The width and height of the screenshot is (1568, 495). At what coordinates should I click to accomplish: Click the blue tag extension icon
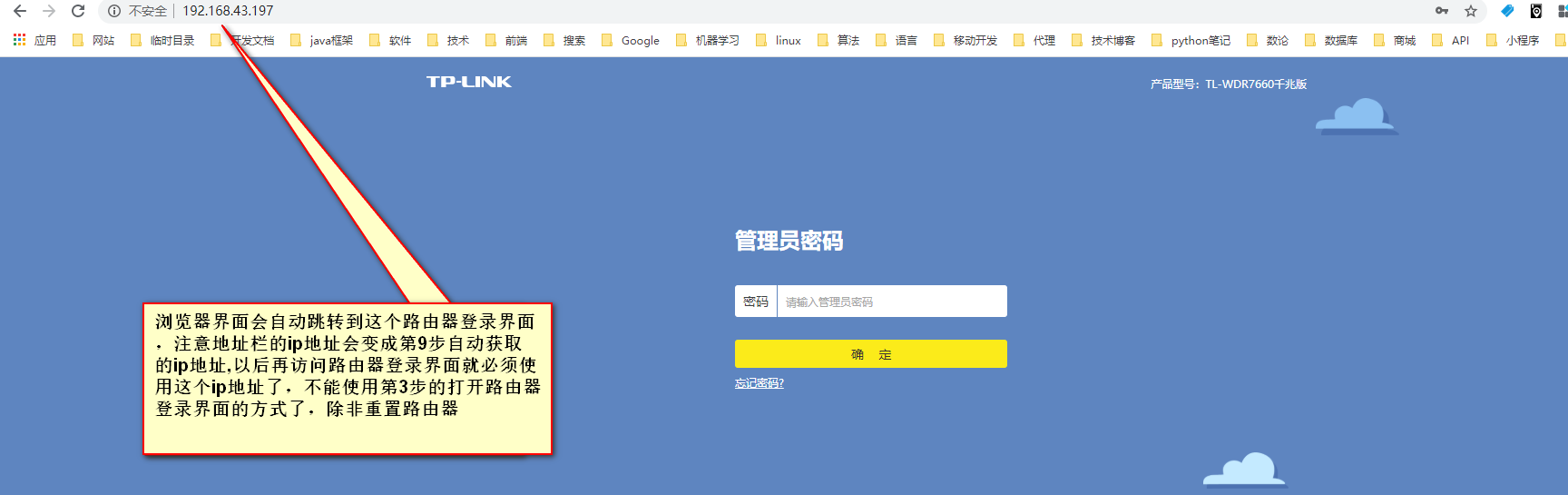[x=1507, y=11]
